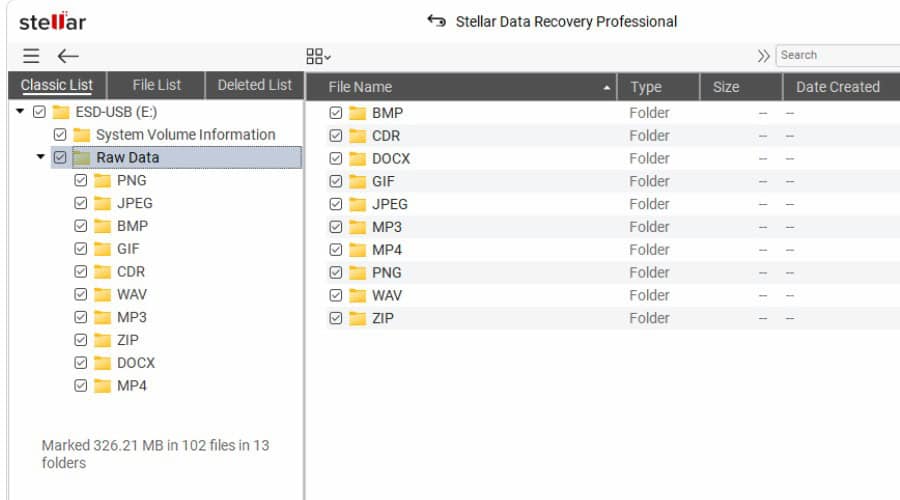The width and height of the screenshot is (900, 500).
Task: Uncheck DOCX in the file list
Action: [x=336, y=158]
